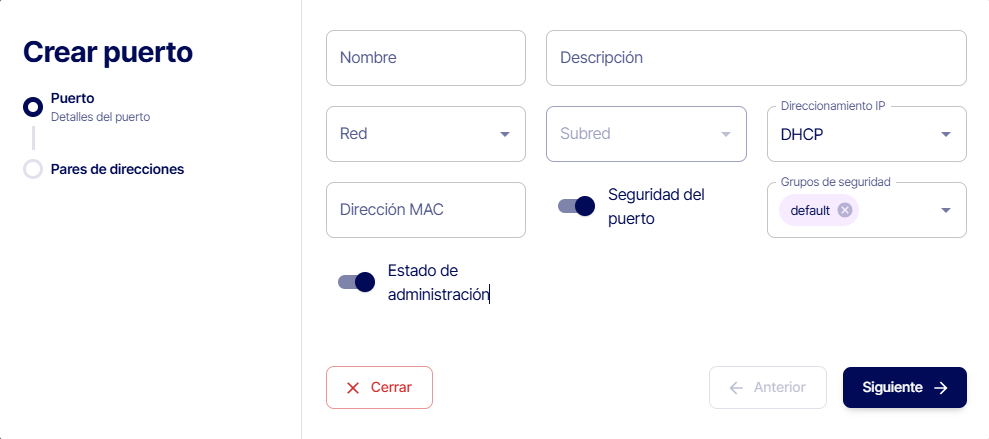This screenshot has height=439, width=989.
Task: Expand the Grupos de seguridad dropdown arrow
Action: tap(945, 210)
